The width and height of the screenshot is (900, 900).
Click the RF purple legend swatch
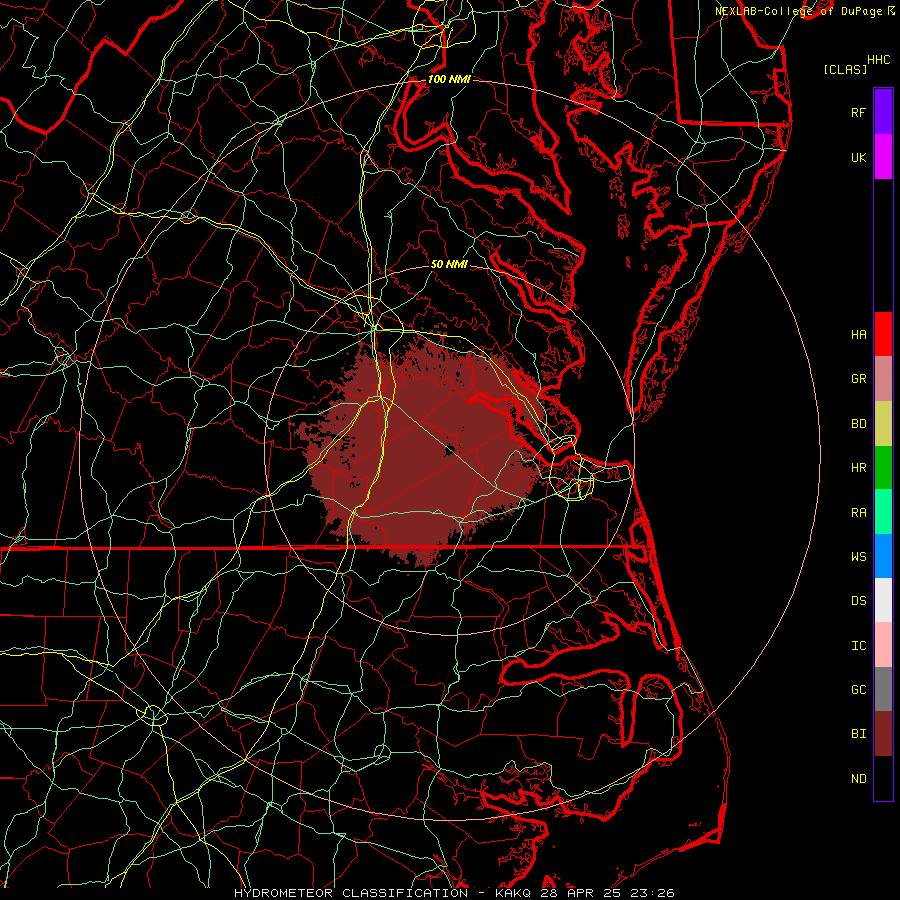[x=883, y=112]
